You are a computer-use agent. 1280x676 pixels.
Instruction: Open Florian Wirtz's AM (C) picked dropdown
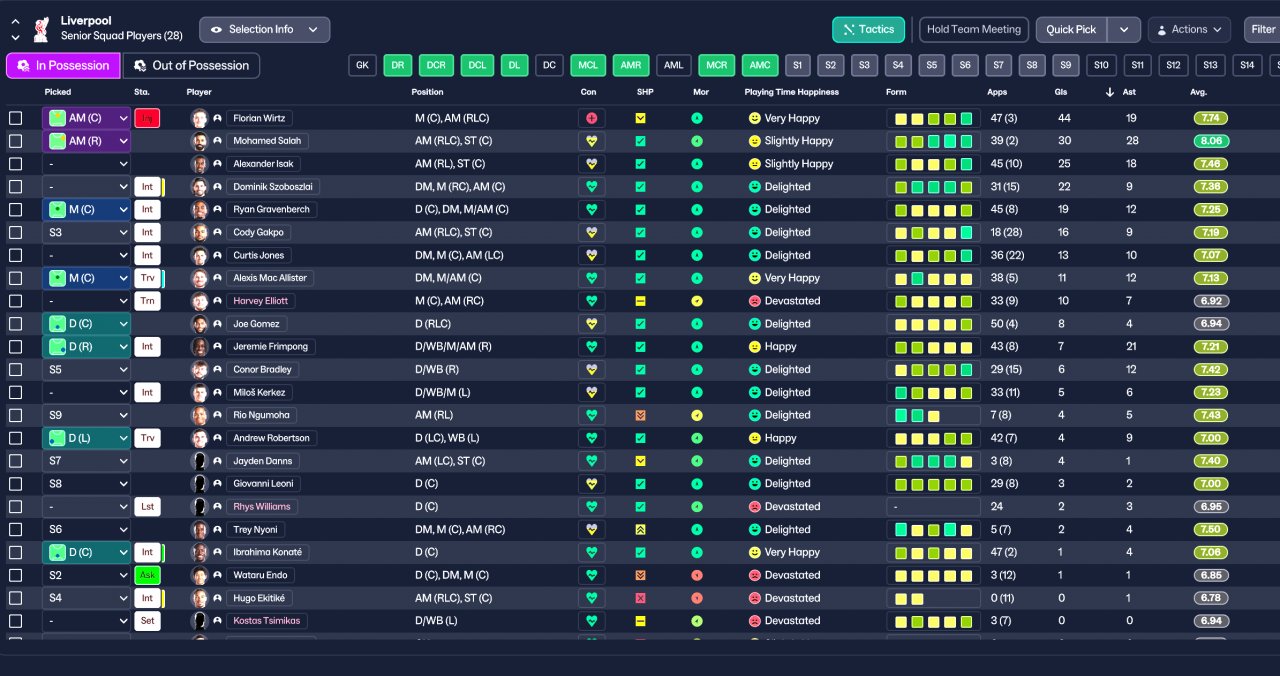(x=86, y=118)
